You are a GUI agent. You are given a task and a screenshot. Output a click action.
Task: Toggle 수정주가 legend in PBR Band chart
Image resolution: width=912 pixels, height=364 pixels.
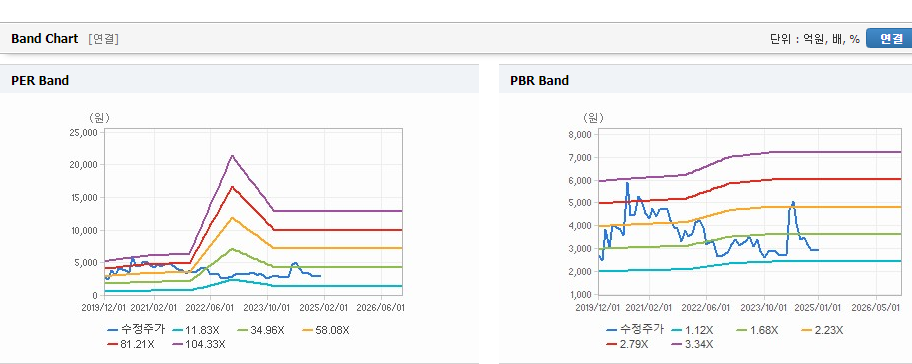tap(635, 330)
